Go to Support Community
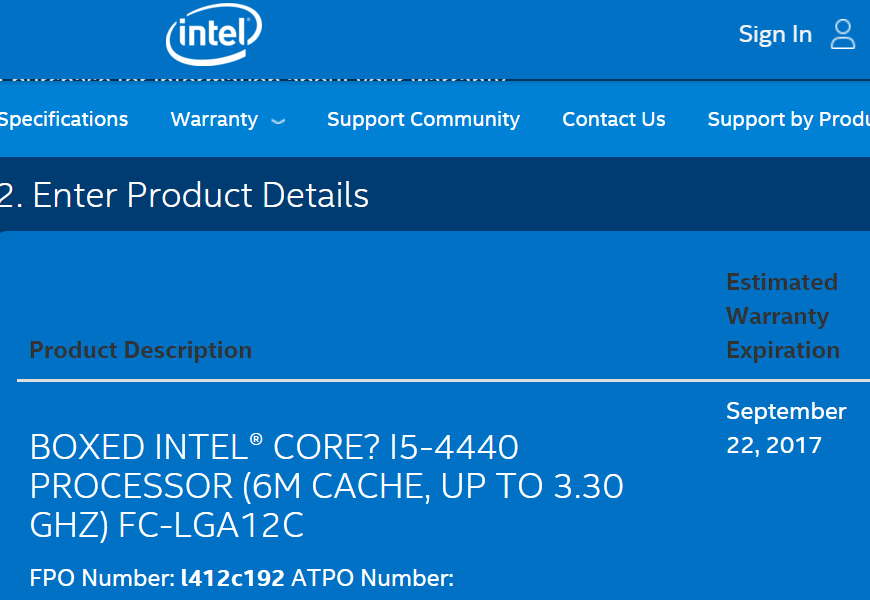The image size is (870, 600). point(423,119)
